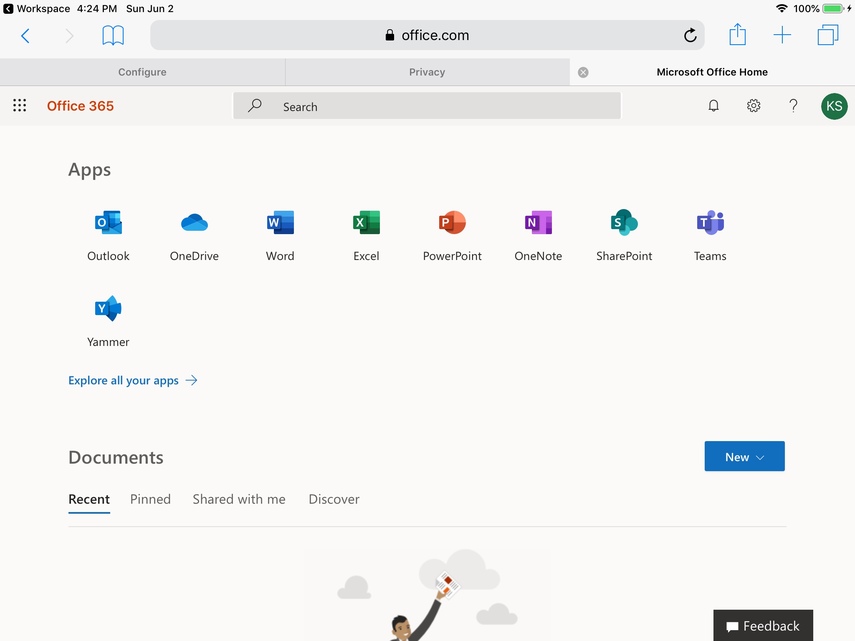Open PowerPoint app
Screen dimensions: 855x641
coord(452,224)
